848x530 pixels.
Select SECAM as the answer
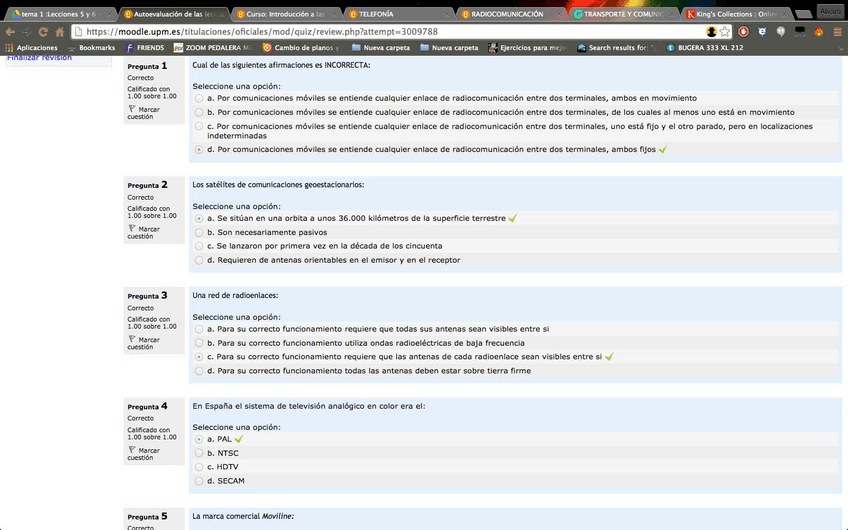(199, 481)
